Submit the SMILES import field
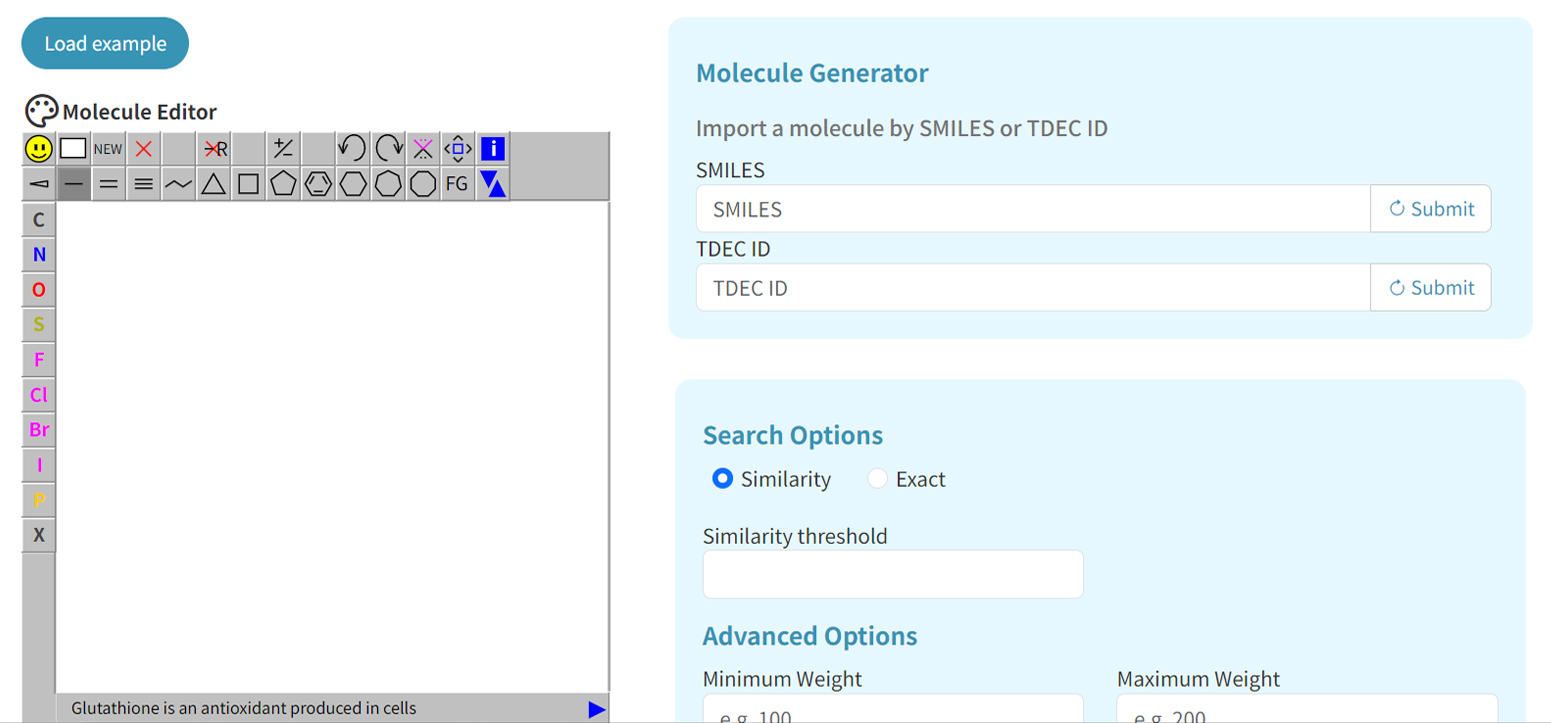1551x723 pixels. (x=1431, y=209)
